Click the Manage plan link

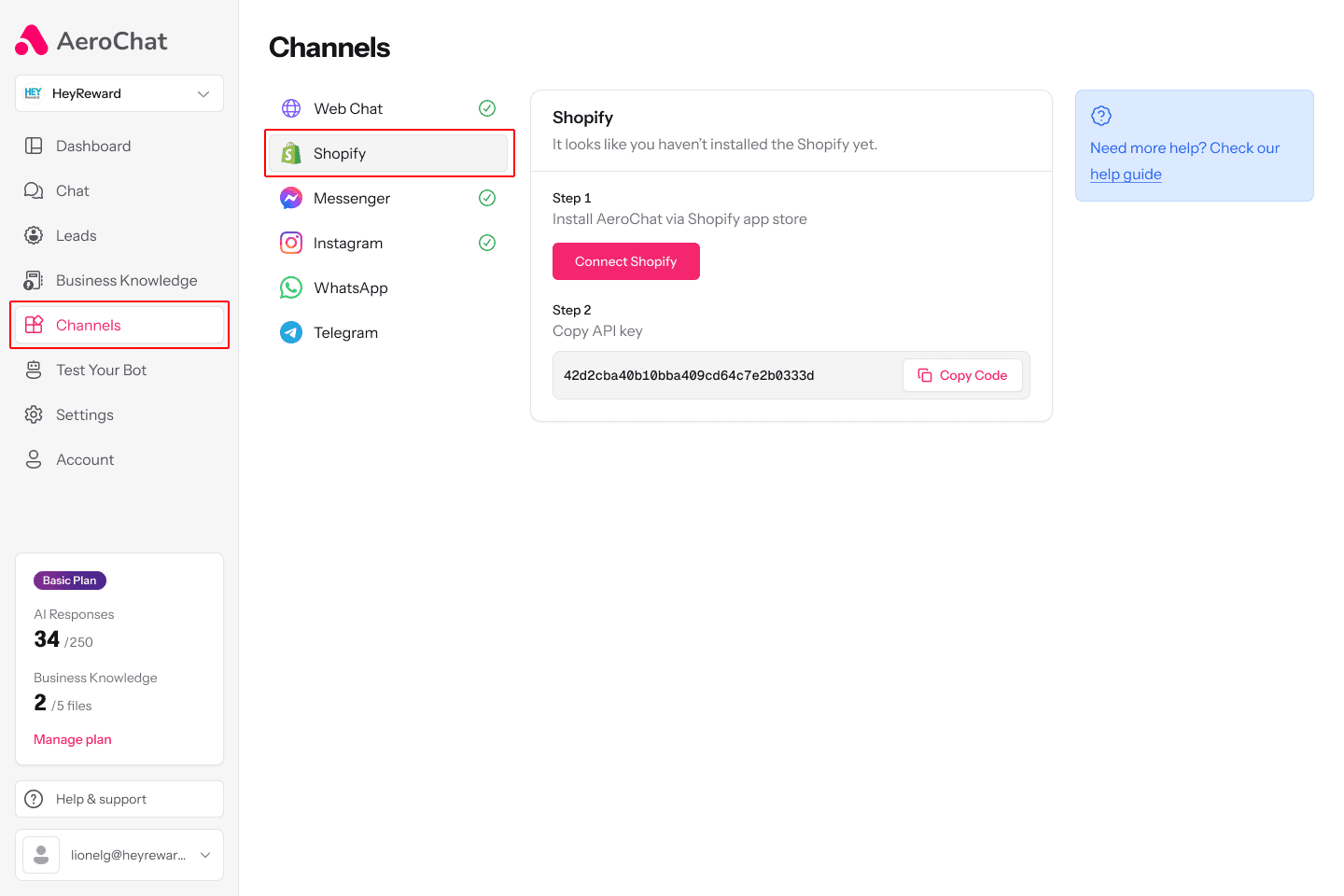click(73, 739)
